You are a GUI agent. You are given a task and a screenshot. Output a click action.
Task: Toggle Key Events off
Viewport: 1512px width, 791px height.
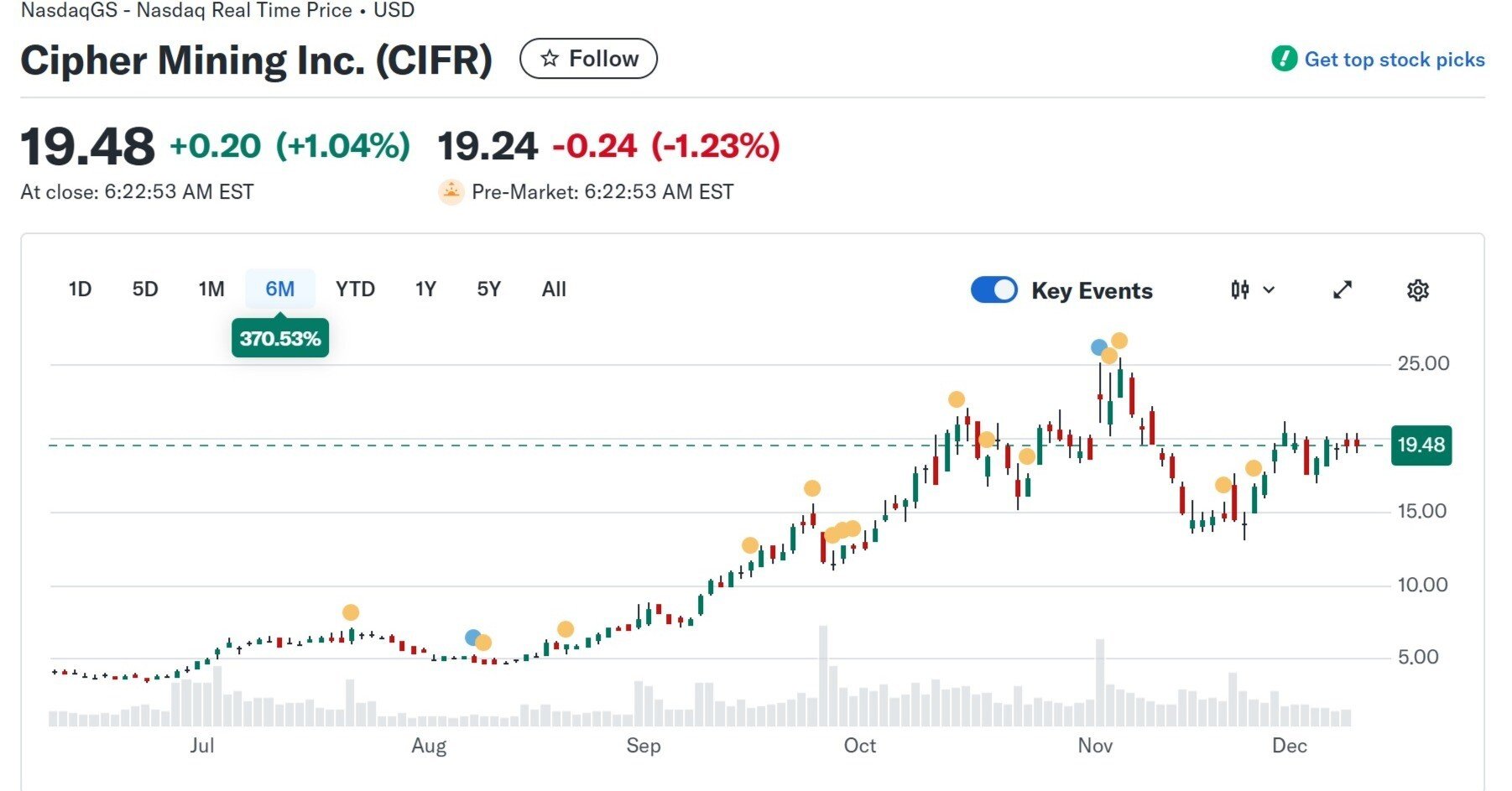click(995, 289)
